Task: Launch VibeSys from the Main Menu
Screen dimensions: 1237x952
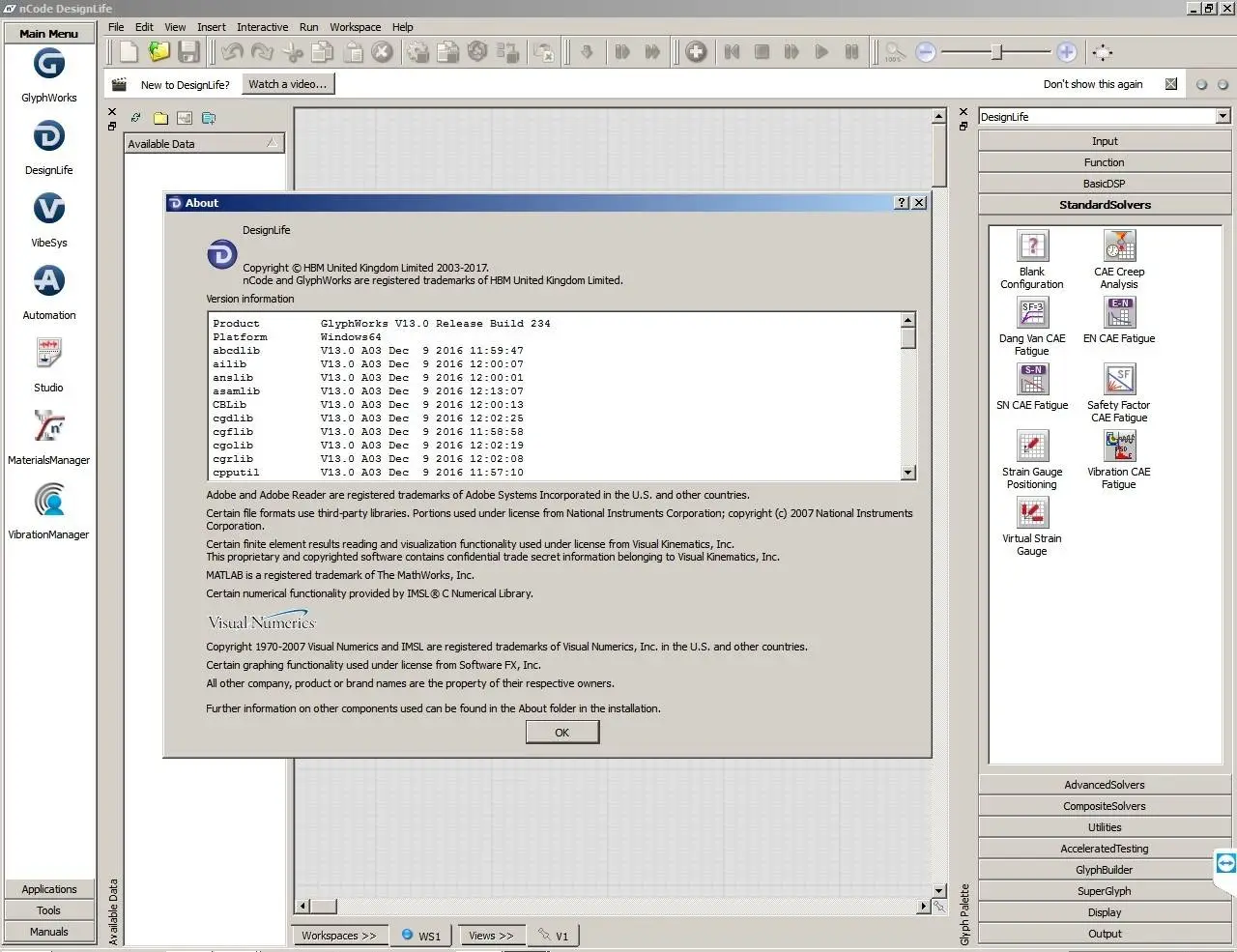Action: (48, 209)
